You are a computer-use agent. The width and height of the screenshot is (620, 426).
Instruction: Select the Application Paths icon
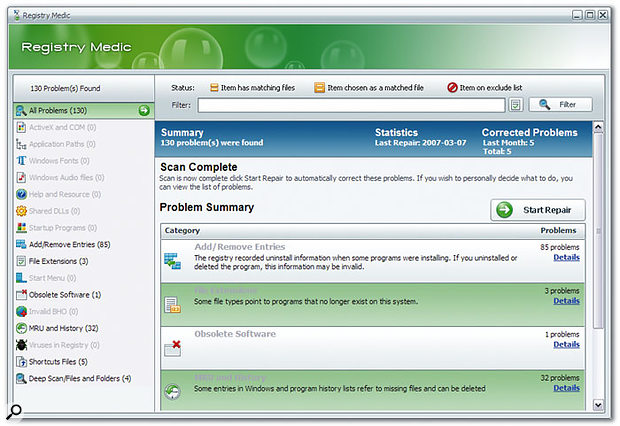(21, 144)
